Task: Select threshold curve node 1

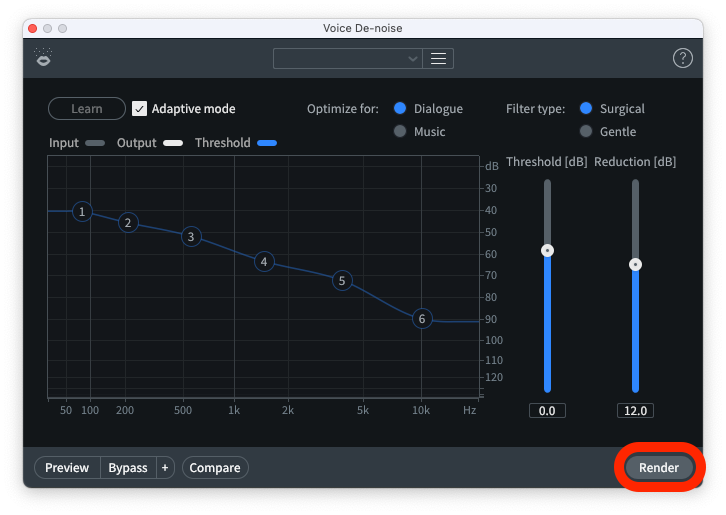Action: (82, 211)
